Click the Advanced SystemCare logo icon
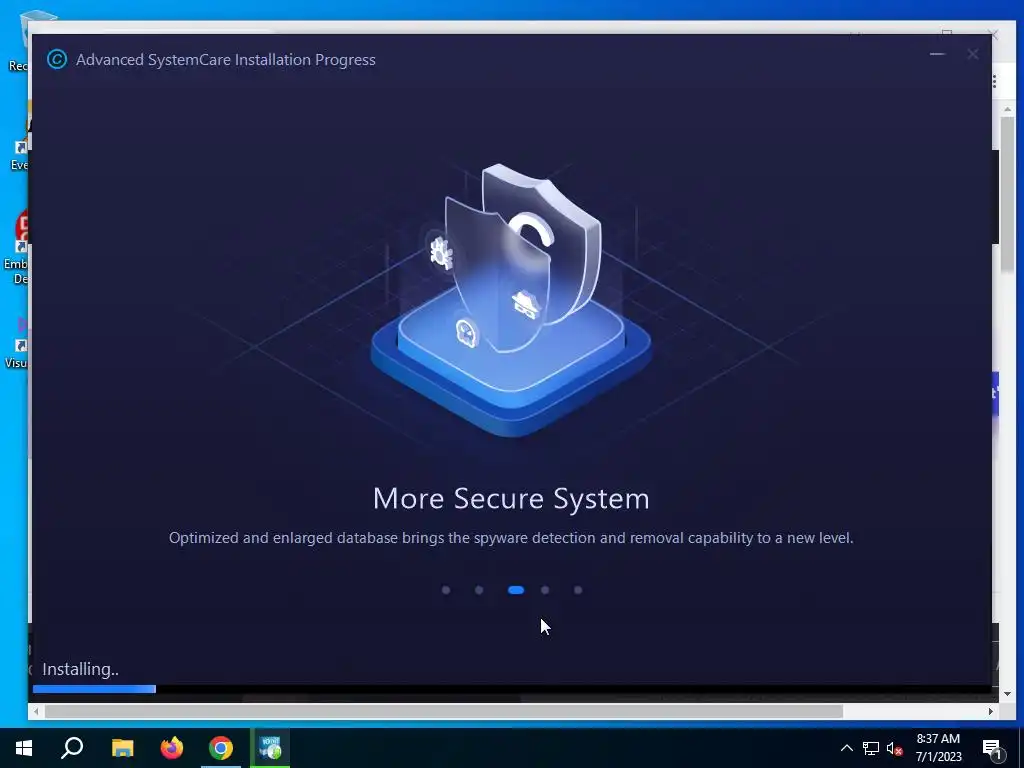This screenshot has height=768, width=1024. [x=57, y=59]
